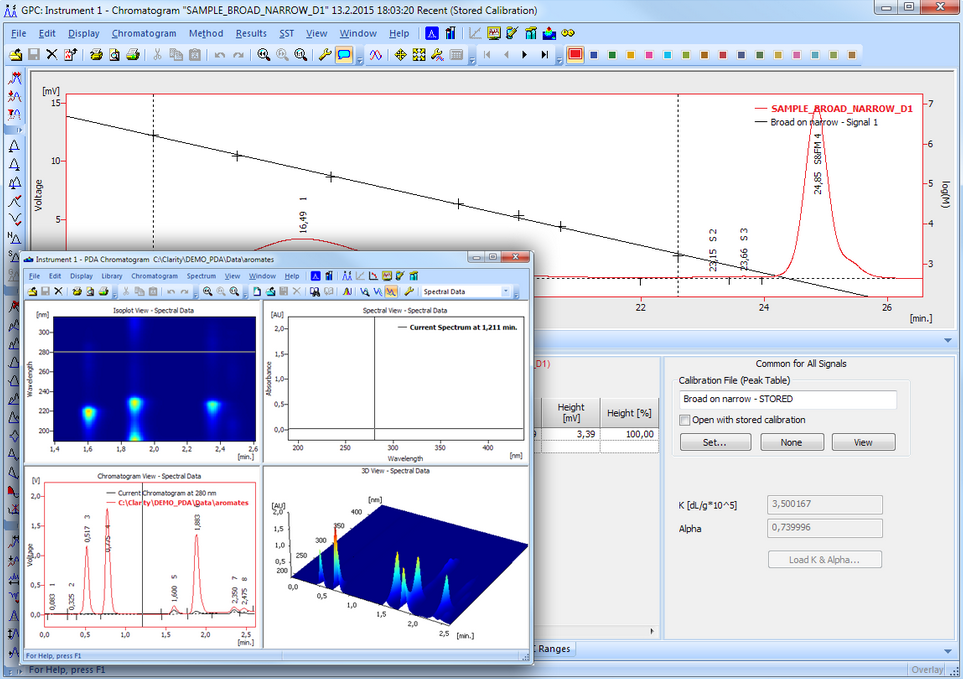Open the Spectrum menu in PDA window
963x679 pixels.
(201, 276)
